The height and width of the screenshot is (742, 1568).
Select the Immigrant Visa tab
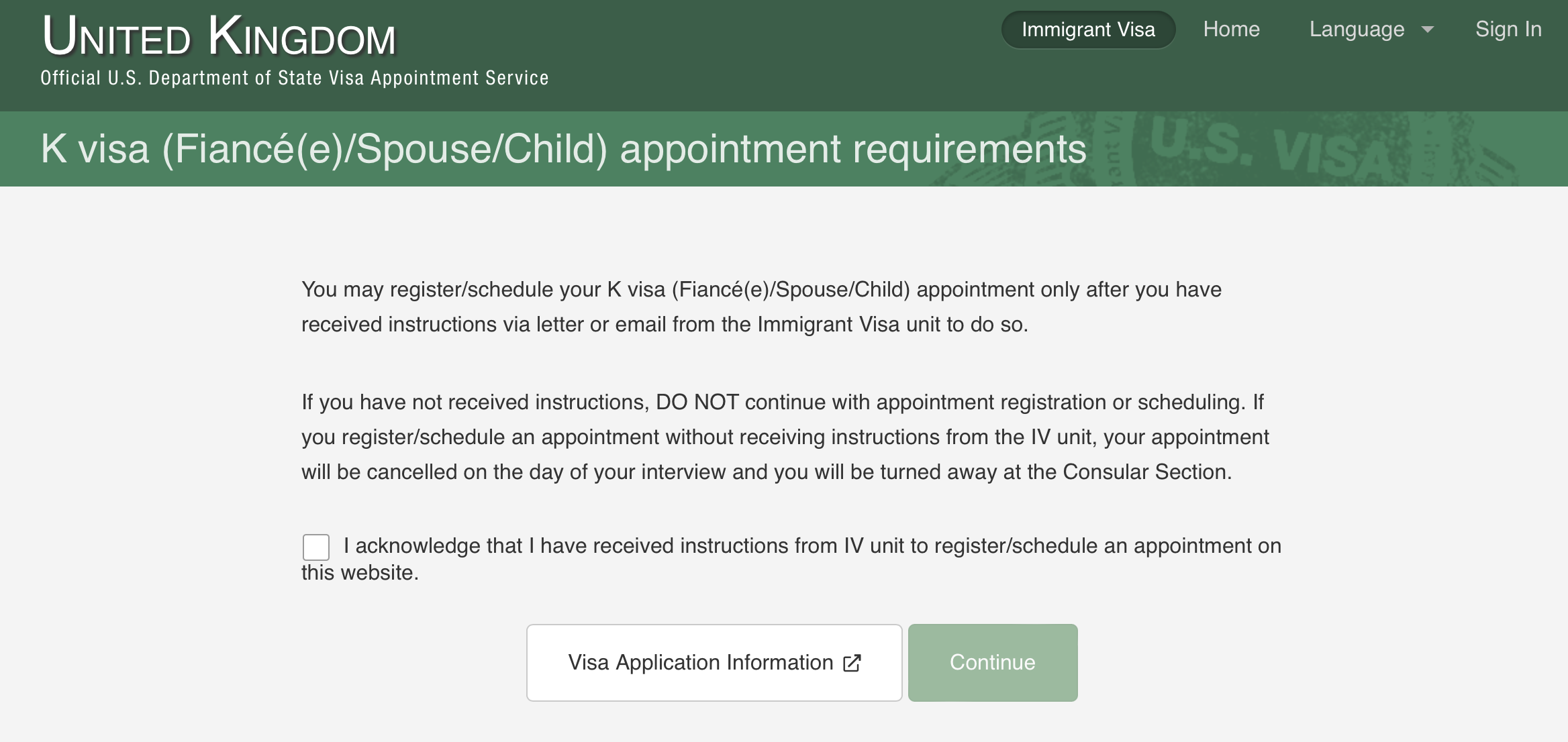pyautogui.click(x=1088, y=30)
